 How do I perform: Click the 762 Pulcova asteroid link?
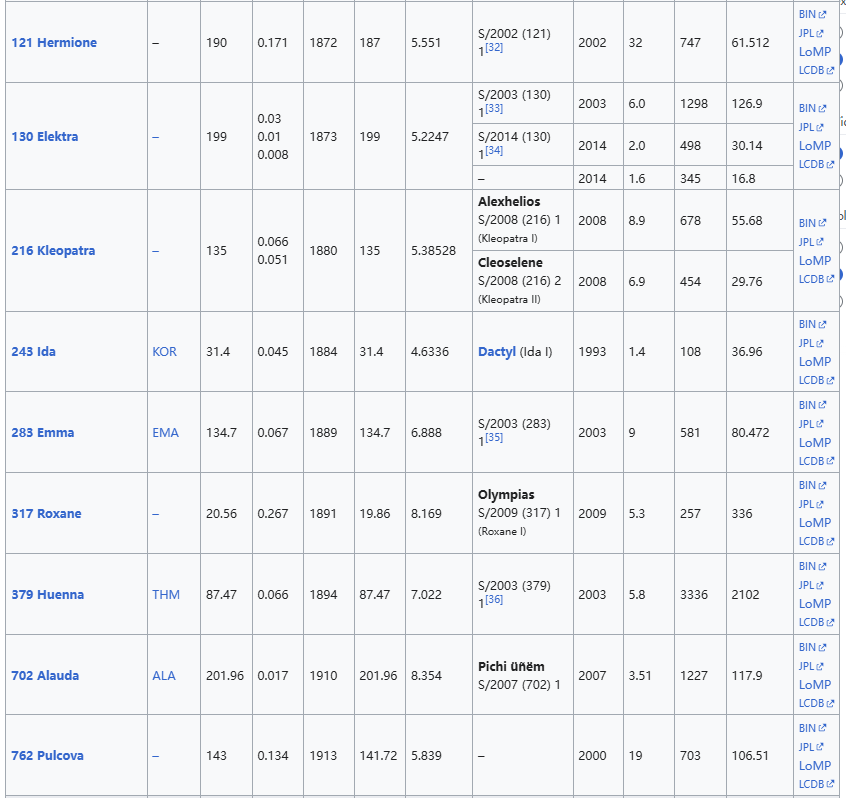[47, 756]
